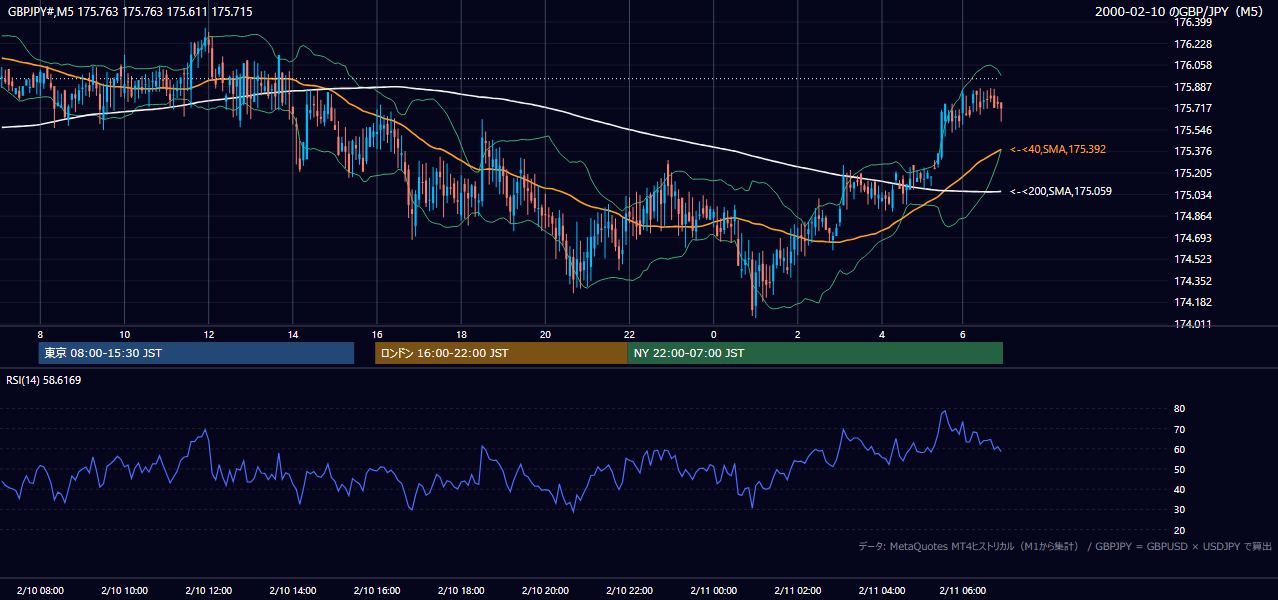Click the 2/10 08:00 time axis label
Screen dimensions: 1278x600
(x=41, y=590)
